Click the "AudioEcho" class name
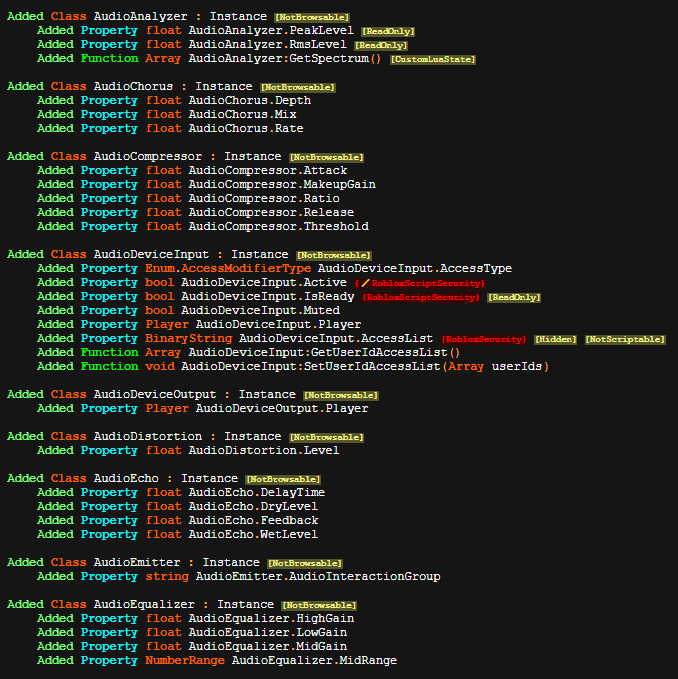This screenshot has height=679, width=678. [126, 478]
